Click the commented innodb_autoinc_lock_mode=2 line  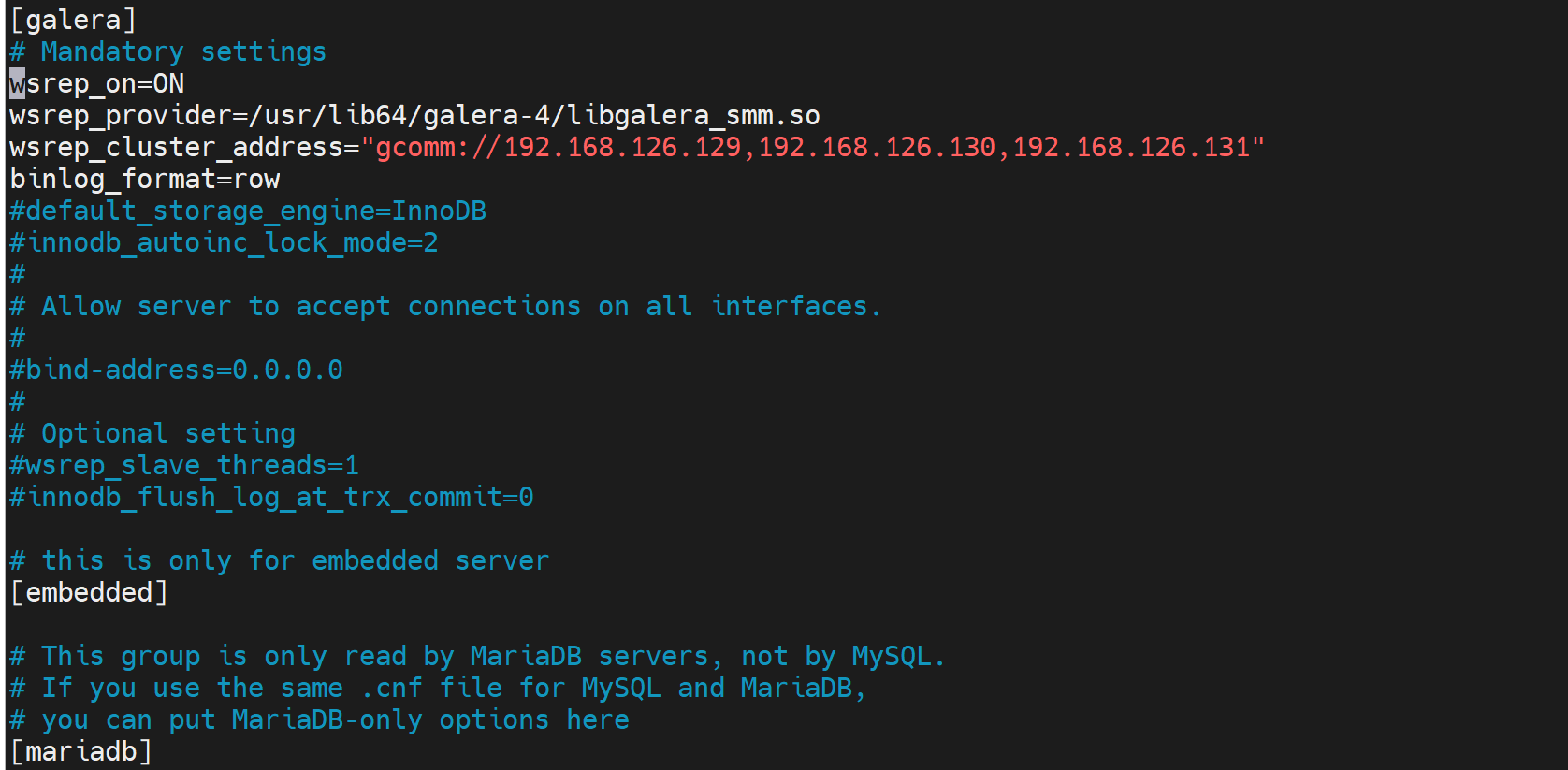pos(224,243)
